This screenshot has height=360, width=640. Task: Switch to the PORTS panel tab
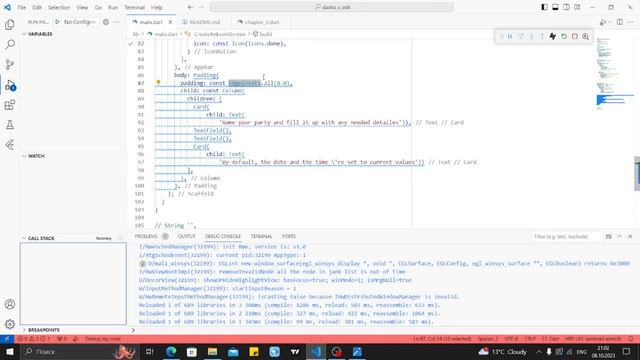(289, 236)
